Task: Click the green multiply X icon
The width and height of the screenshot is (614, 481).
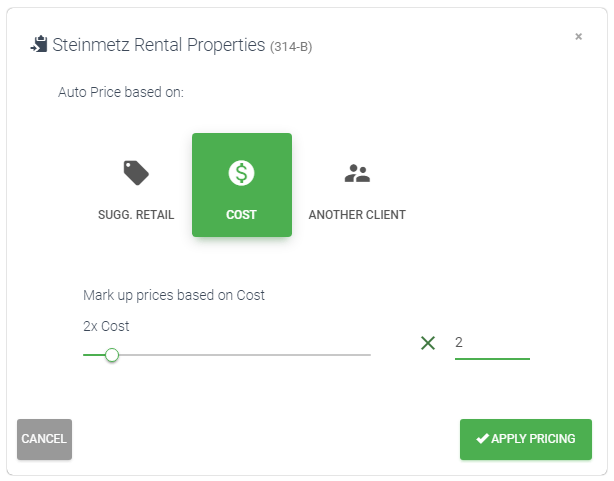Action: point(428,343)
